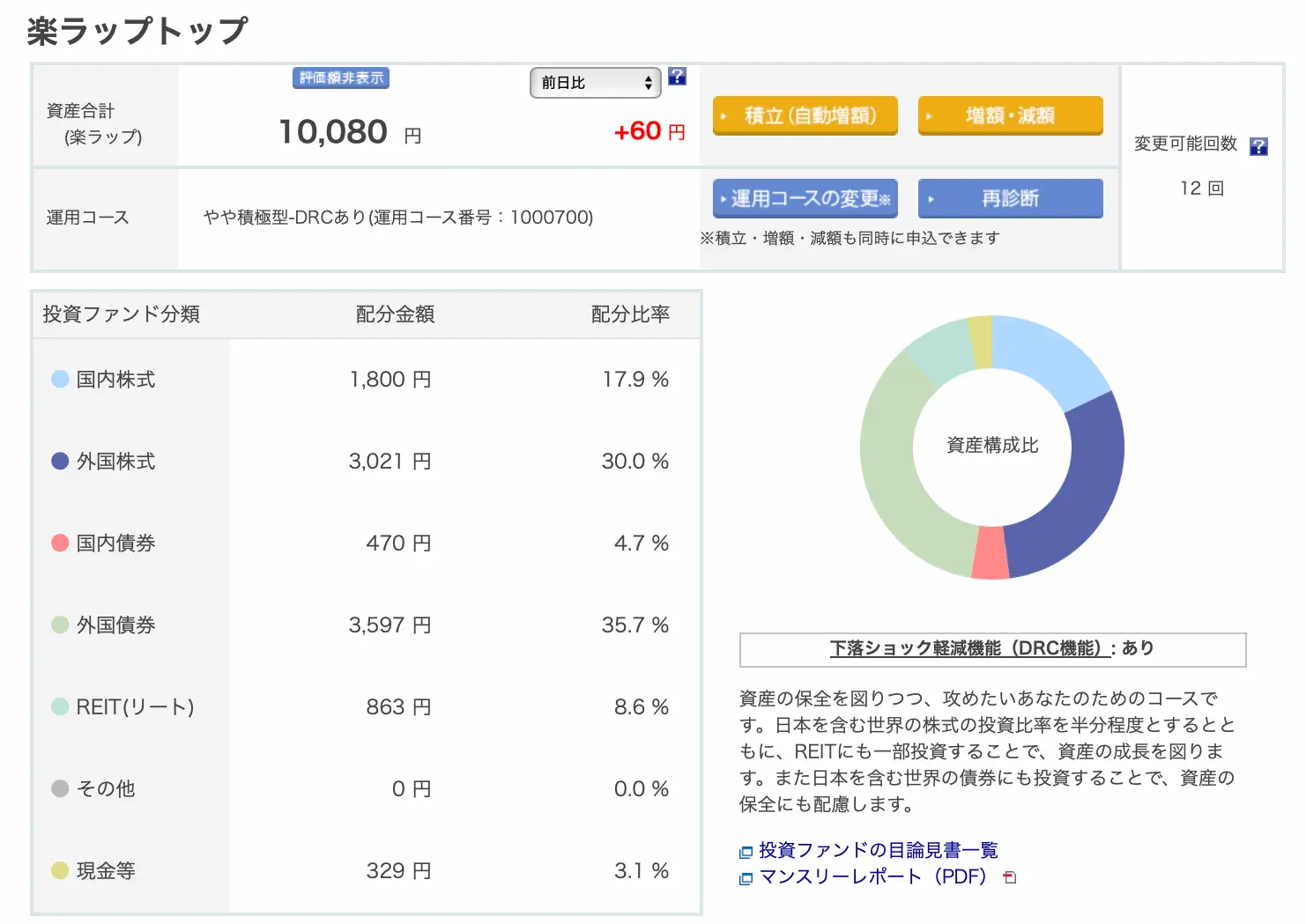Click external-link icon before 投資ファンドの目論見書一覧
Screen dimensions: 1306x924
[746, 852]
